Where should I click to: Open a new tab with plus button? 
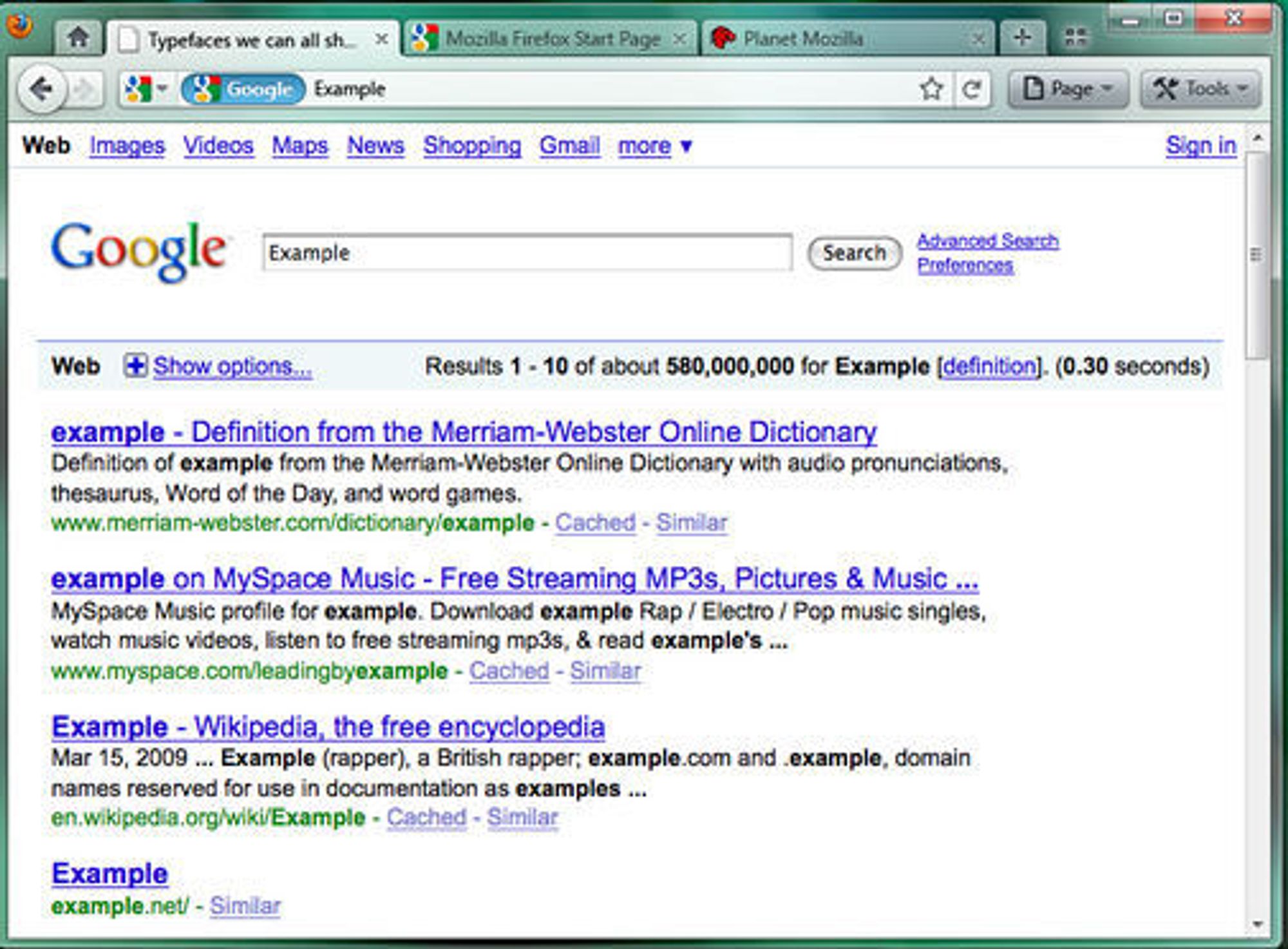coord(1022,37)
